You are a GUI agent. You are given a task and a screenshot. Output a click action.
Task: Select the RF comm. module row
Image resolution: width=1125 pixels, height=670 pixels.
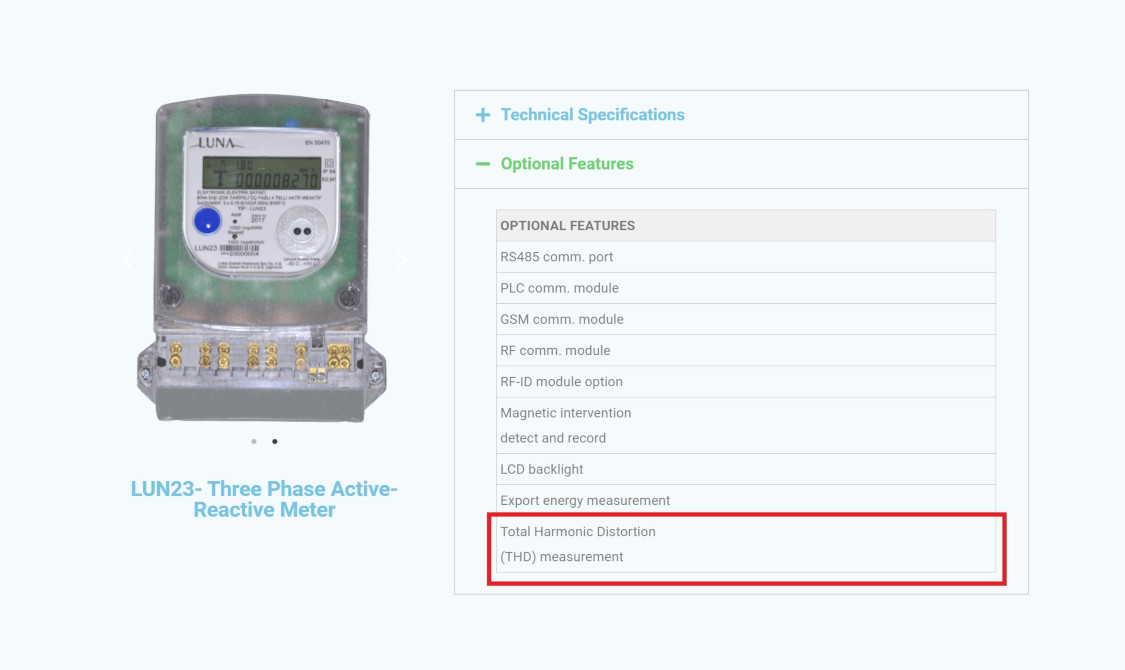tap(745, 351)
